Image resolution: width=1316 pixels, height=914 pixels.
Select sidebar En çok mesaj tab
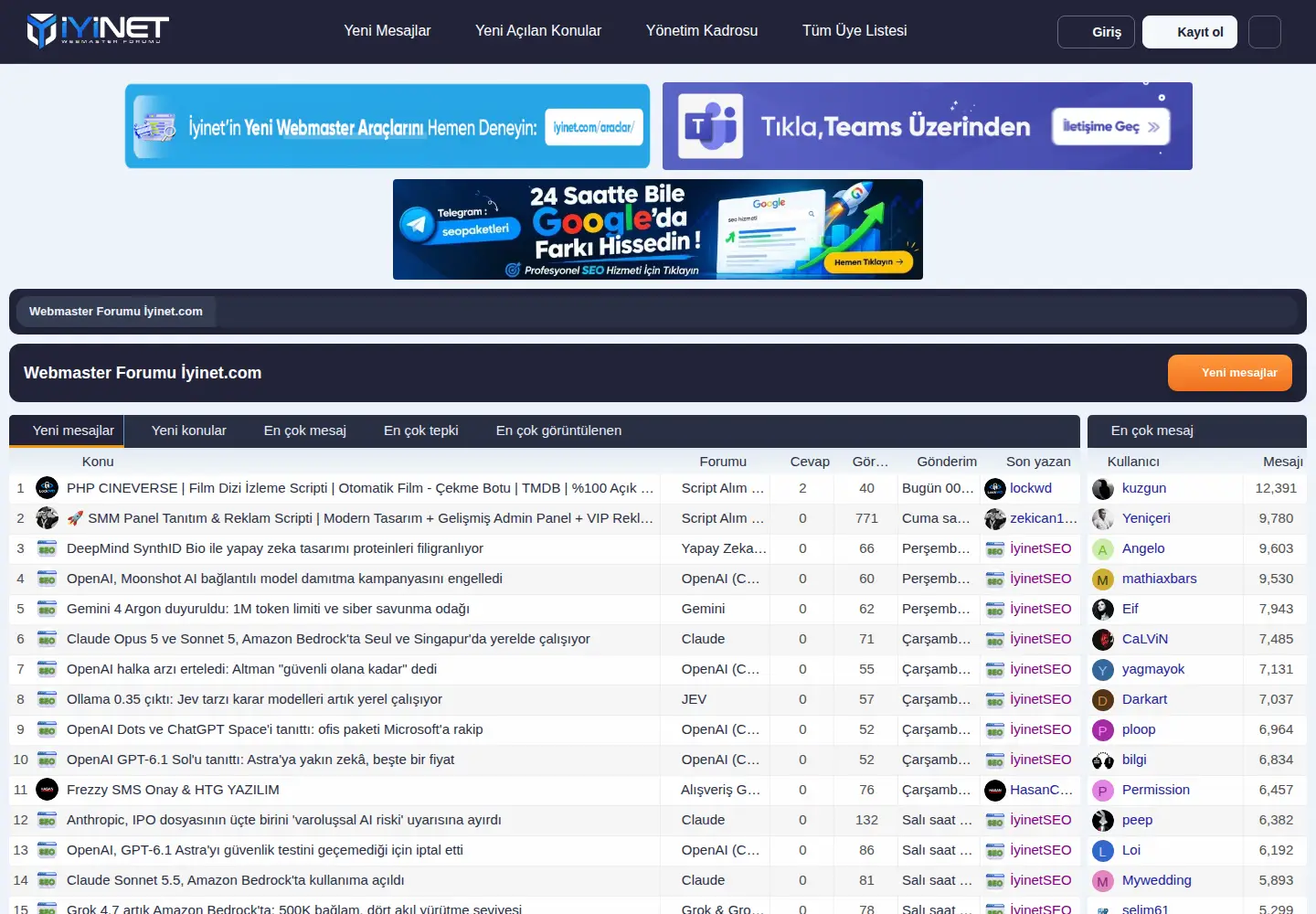1152,430
